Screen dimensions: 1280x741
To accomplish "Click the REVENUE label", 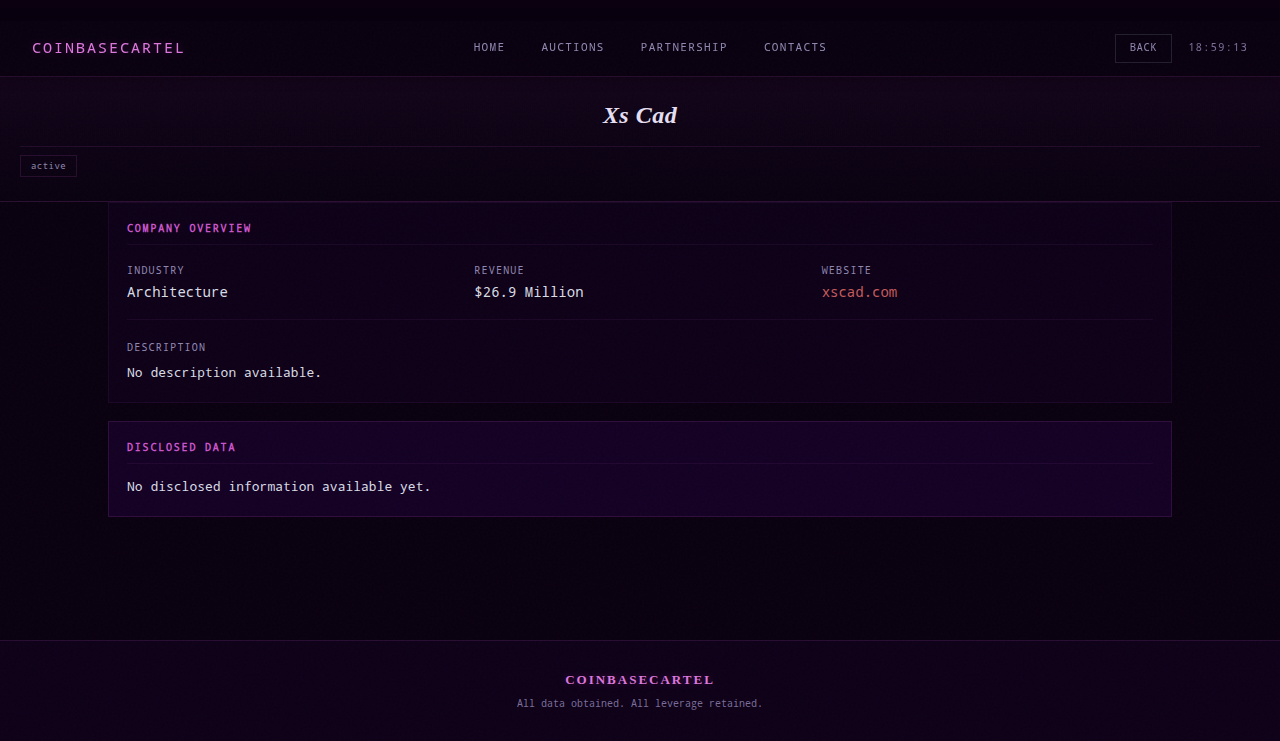I will coord(499,270).
